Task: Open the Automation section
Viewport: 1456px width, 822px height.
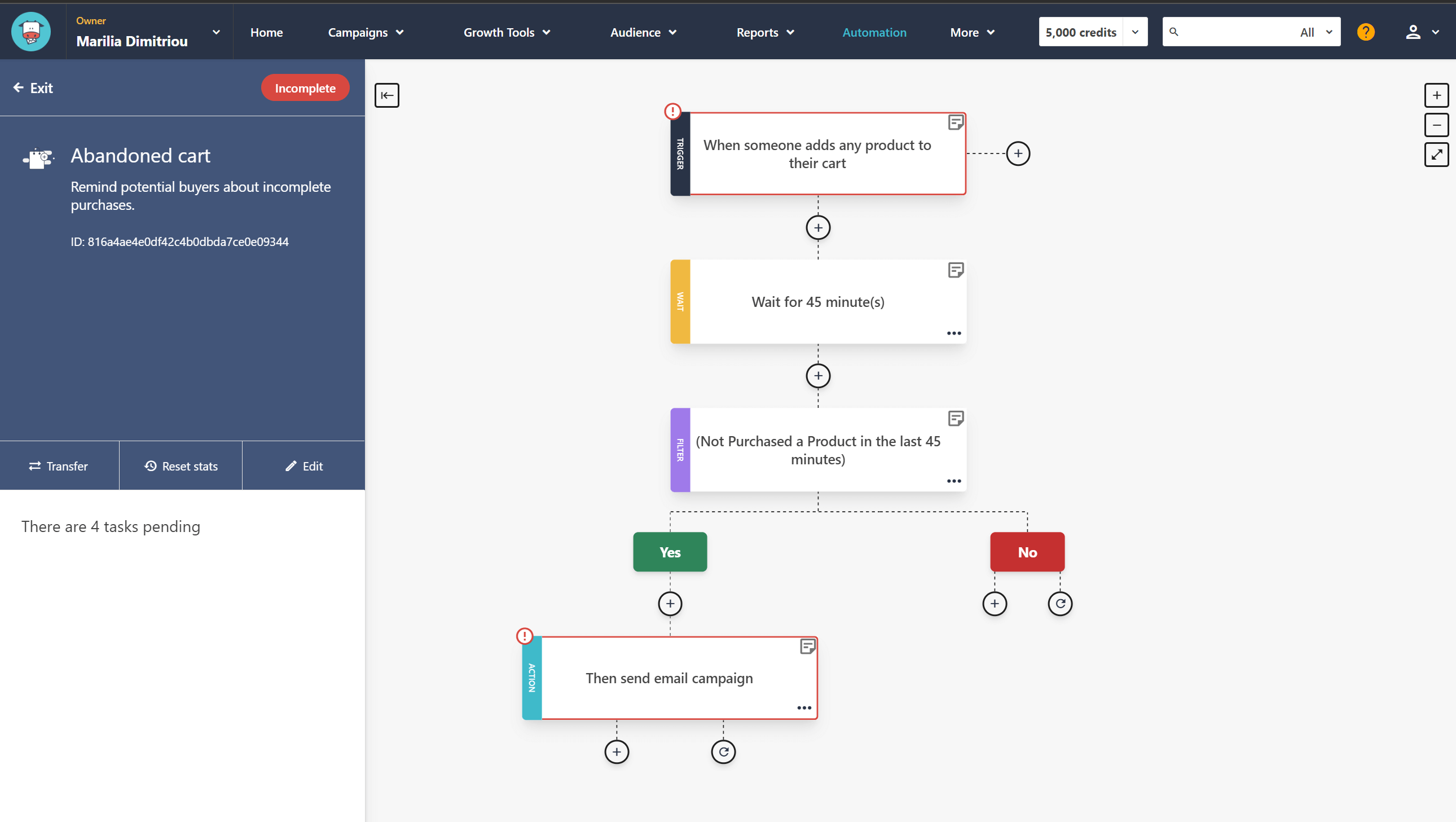Action: click(x=874, y=32)
